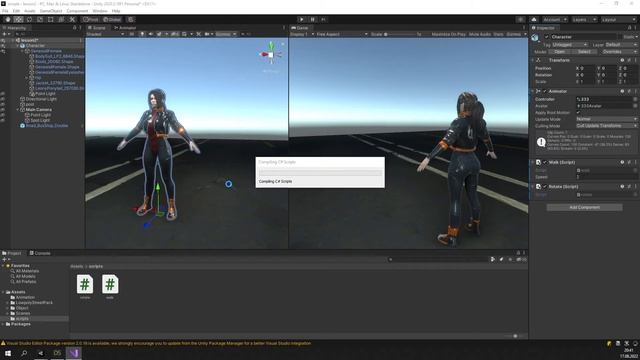The image size is (640, 360).
Task: Switch to the Scene tab
Action: [x=97, y=28]
